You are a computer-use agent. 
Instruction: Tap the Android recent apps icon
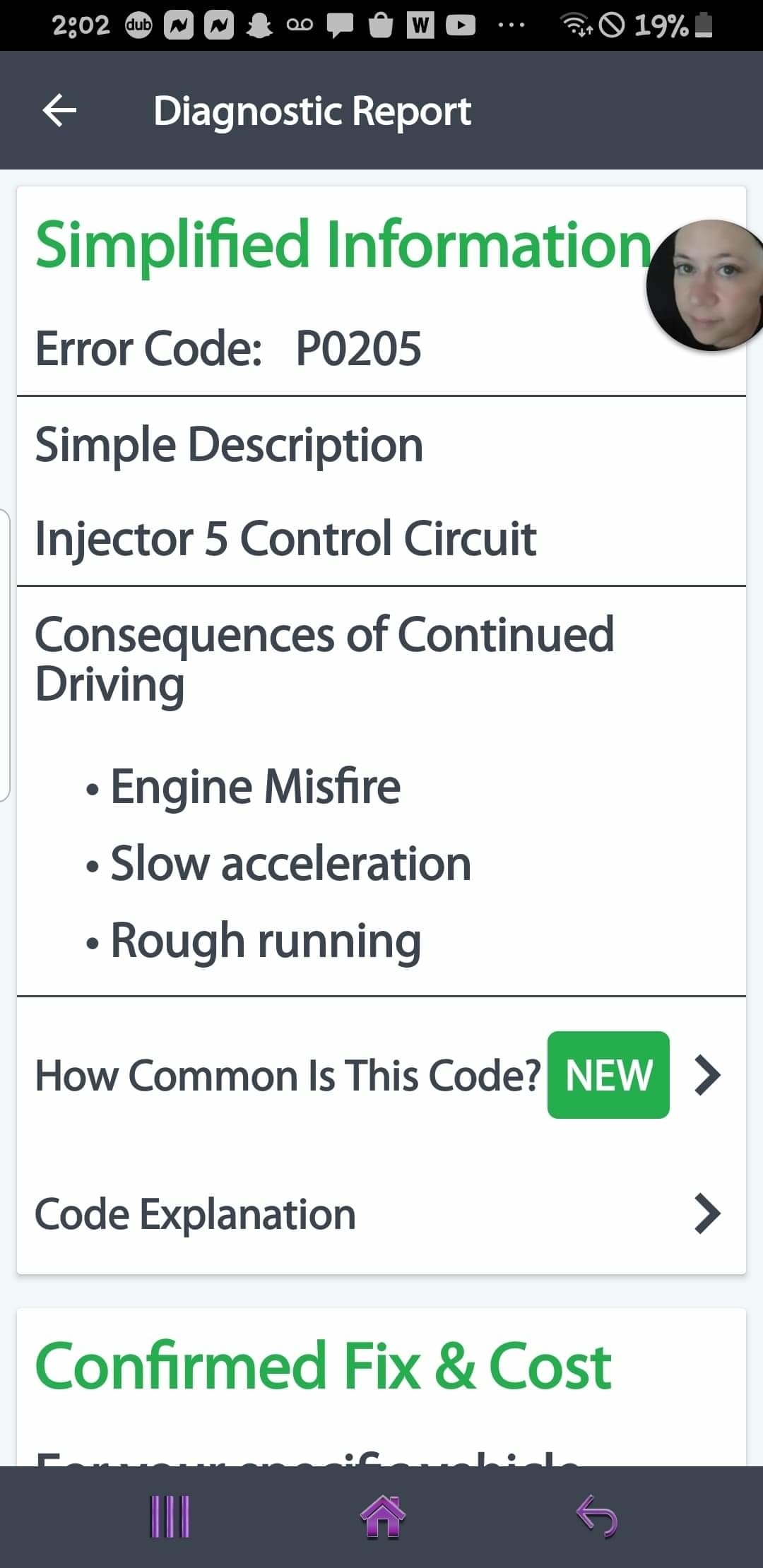(x=170, y=1517)
